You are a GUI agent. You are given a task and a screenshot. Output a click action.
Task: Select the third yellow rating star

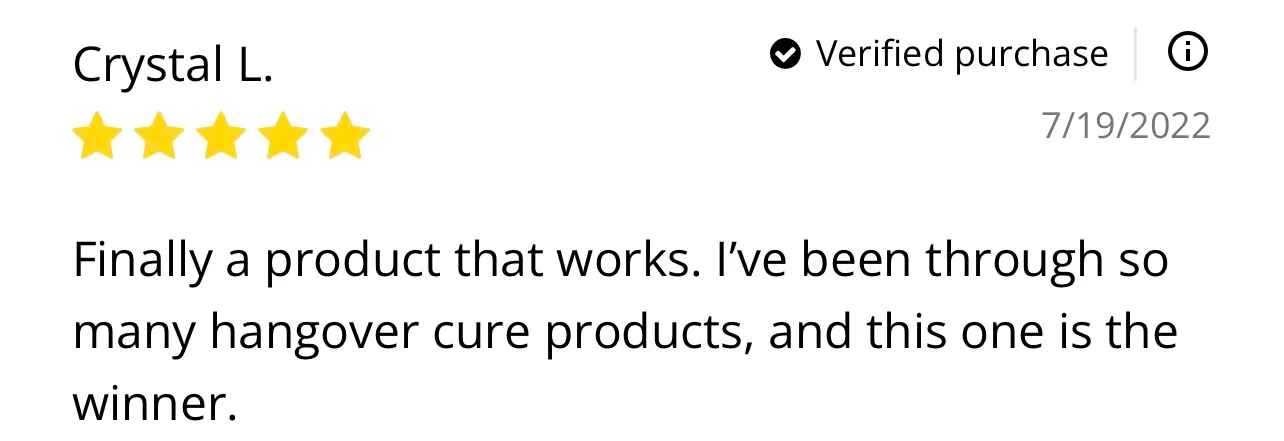[x=221, y=136]
